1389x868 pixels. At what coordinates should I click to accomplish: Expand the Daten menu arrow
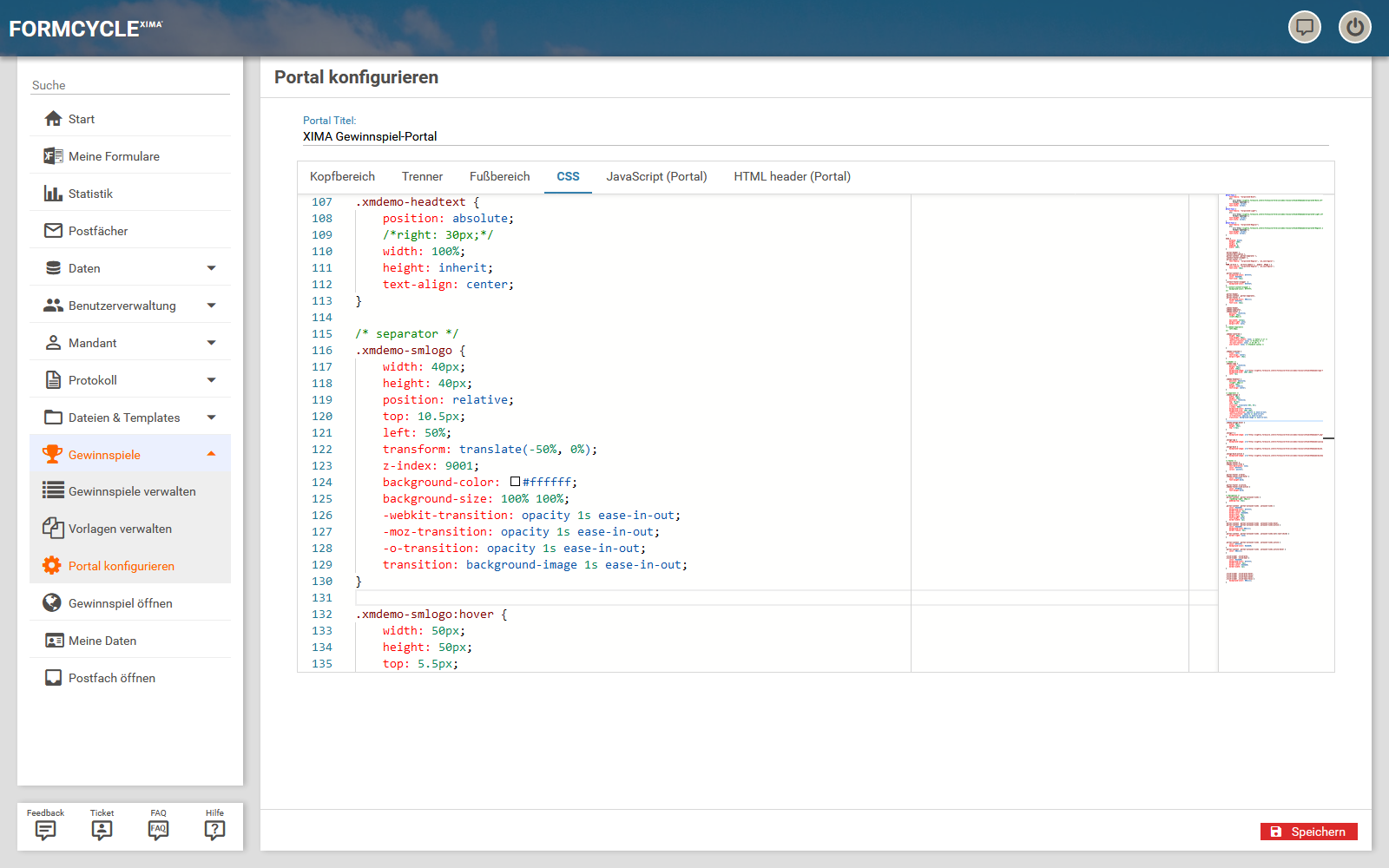tap(211, 268)
